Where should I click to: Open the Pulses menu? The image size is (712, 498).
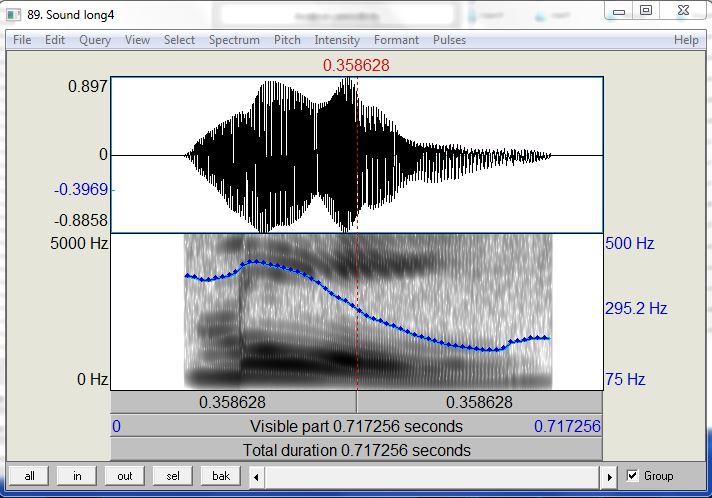pos(450,40)
